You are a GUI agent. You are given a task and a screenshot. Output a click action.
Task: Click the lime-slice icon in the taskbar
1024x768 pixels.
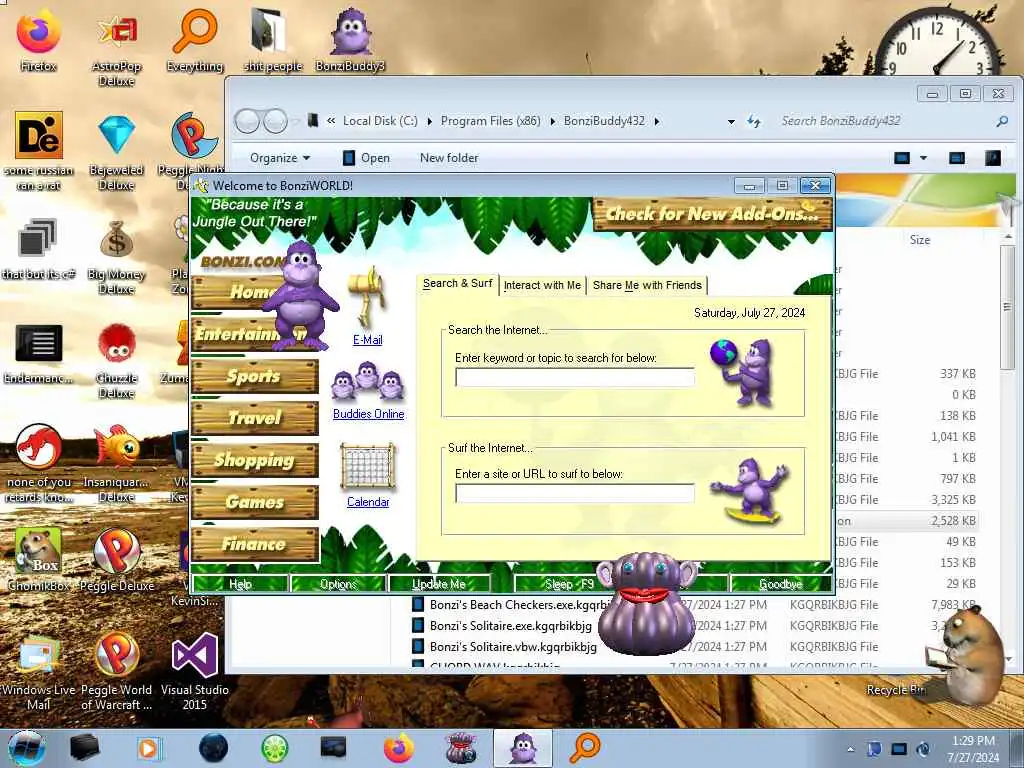274,748
